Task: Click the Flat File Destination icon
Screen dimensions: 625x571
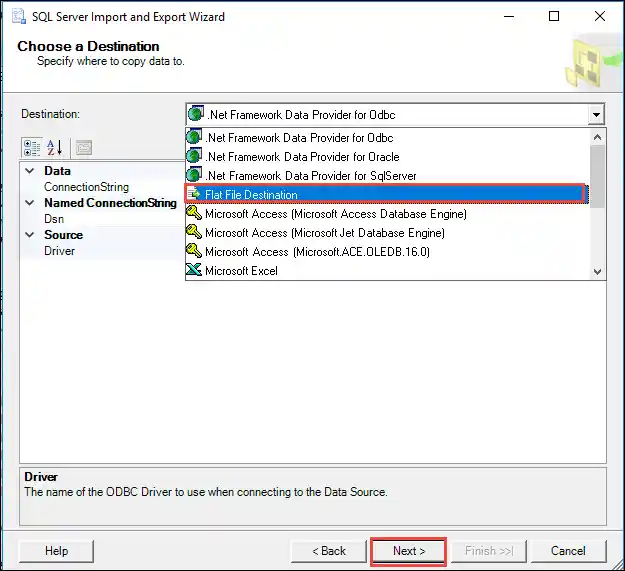Action: pos(194,194)
